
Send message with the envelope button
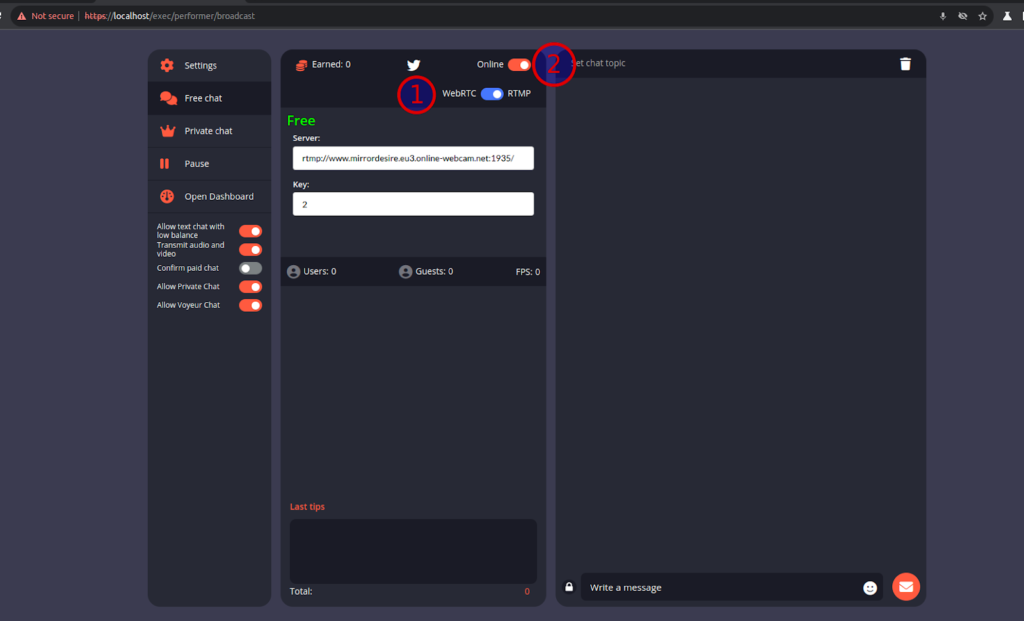pyautogui.click(x=906, y=586)
